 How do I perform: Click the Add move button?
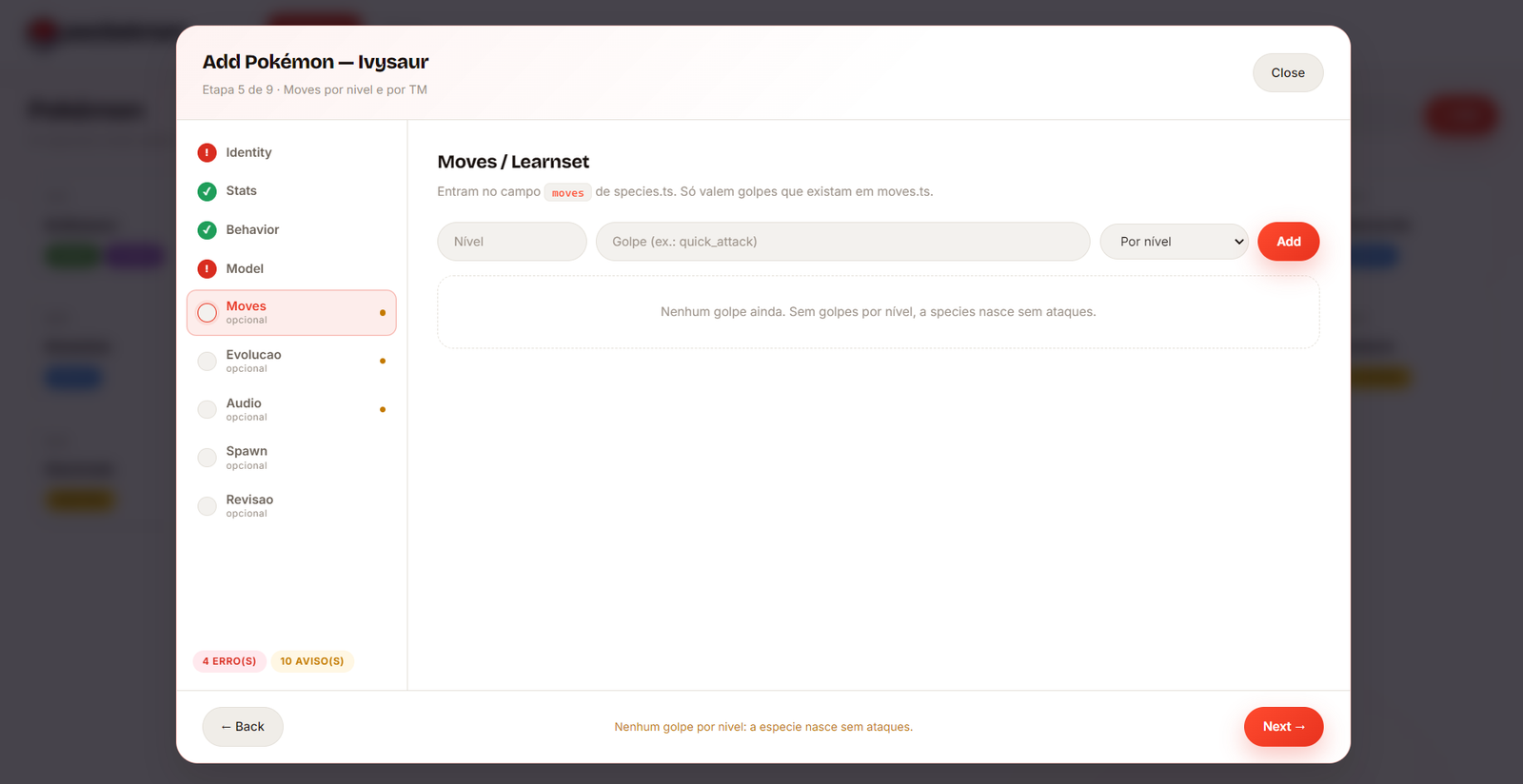tap(1288, 242)
